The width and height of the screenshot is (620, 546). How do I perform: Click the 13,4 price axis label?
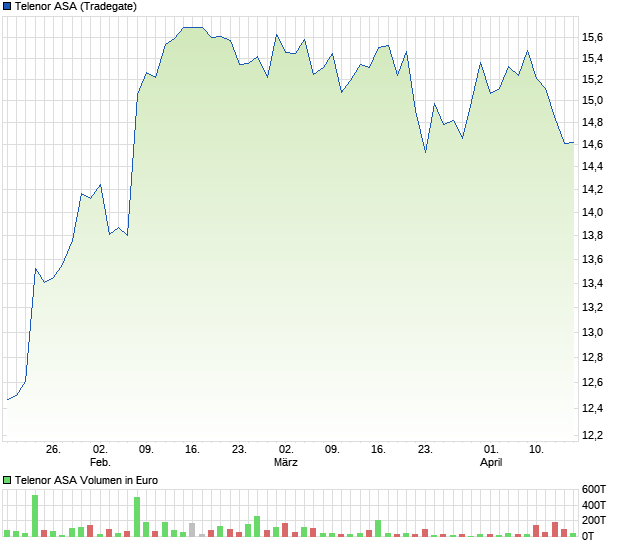[592, 283]
